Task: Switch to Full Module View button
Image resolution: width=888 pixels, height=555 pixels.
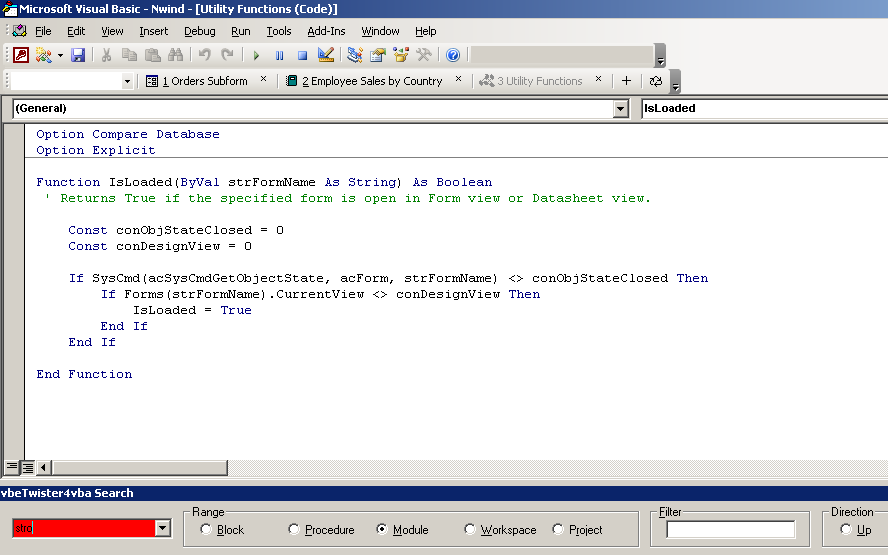Action: [27, 467]
